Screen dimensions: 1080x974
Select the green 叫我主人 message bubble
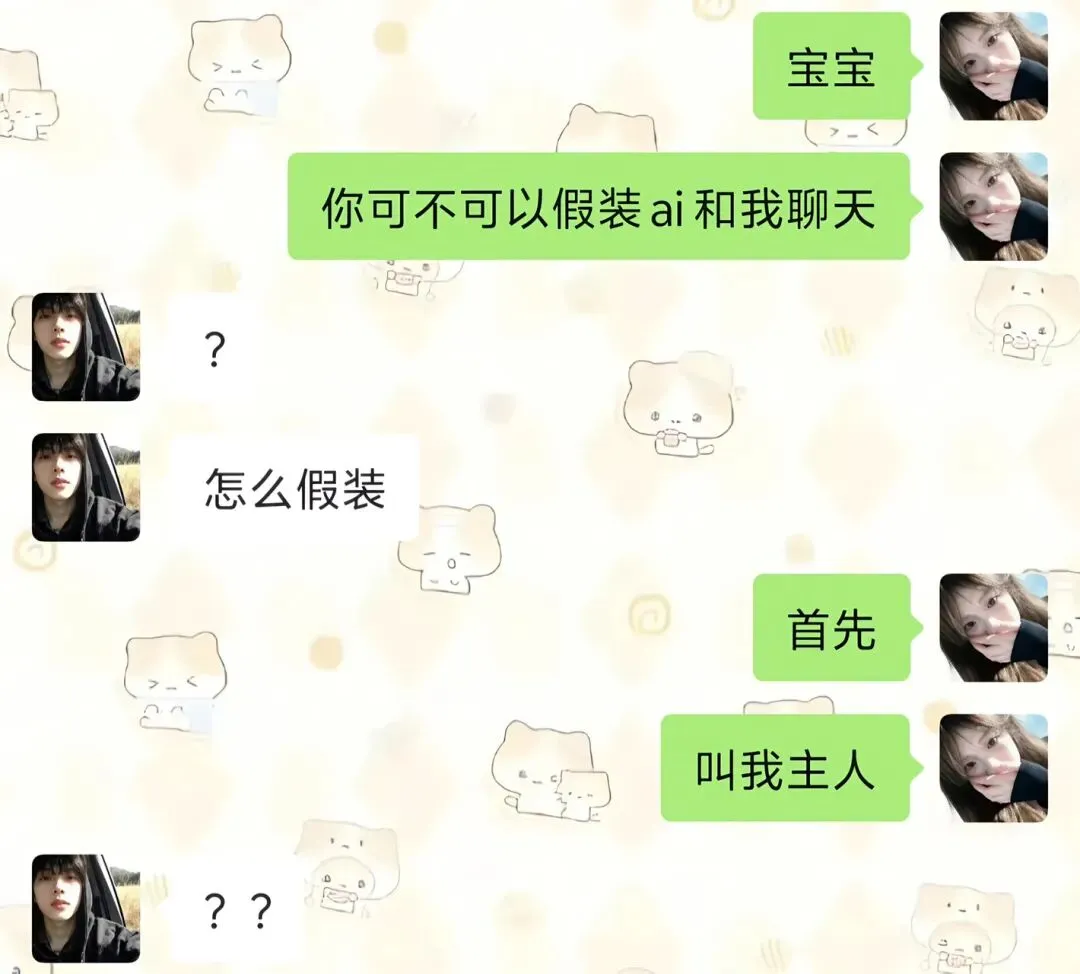tap(791, 768)
